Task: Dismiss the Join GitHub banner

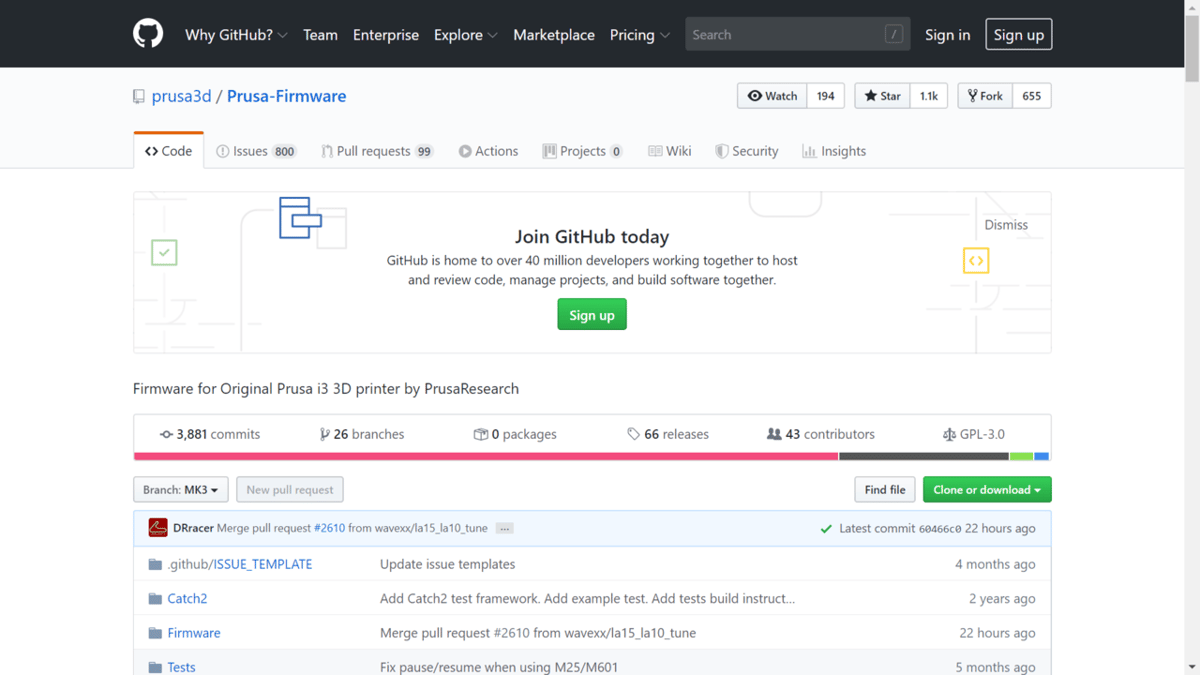Action: coord(1006,225)
